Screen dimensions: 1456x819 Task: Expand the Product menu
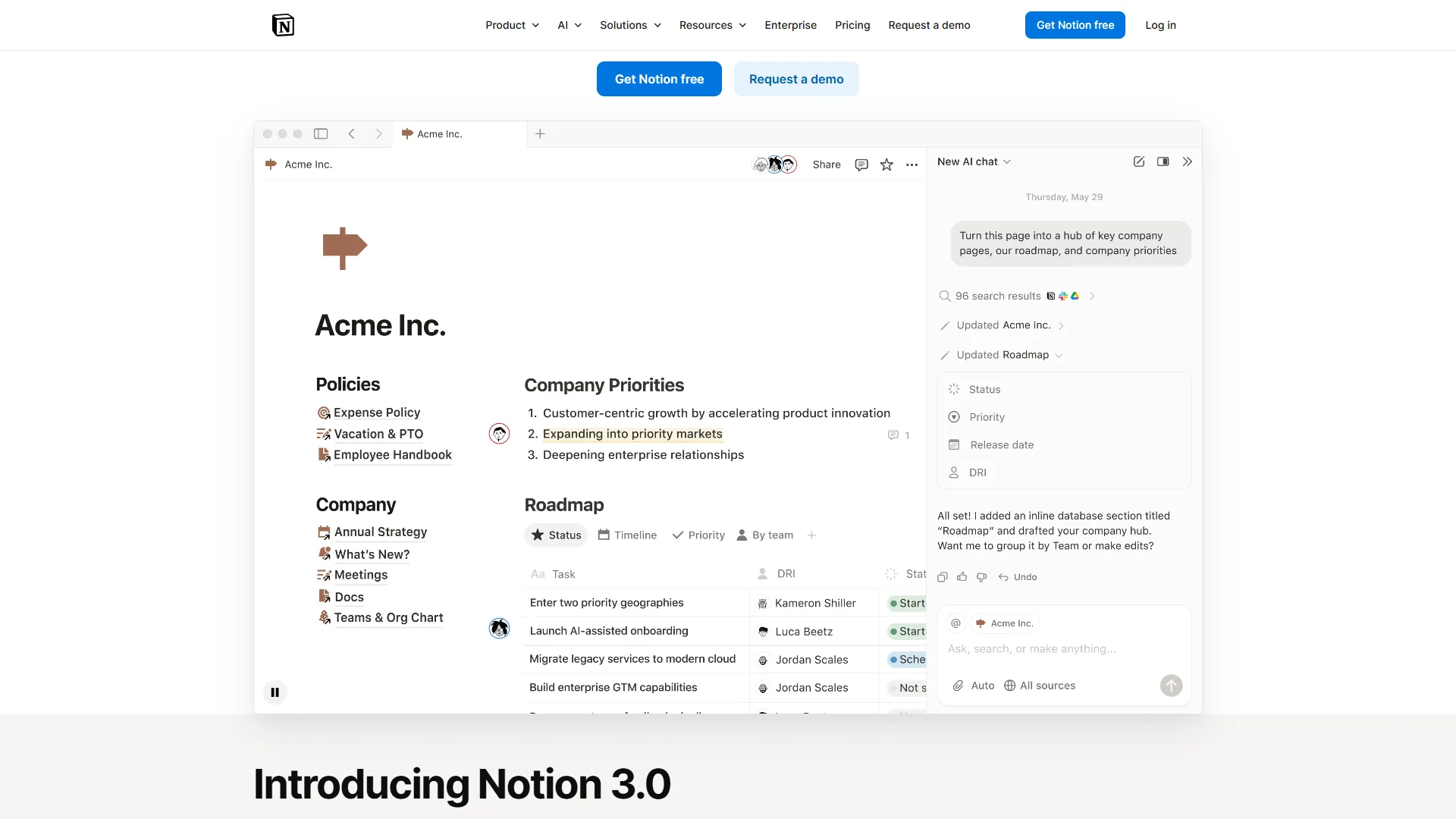point(513,25)
